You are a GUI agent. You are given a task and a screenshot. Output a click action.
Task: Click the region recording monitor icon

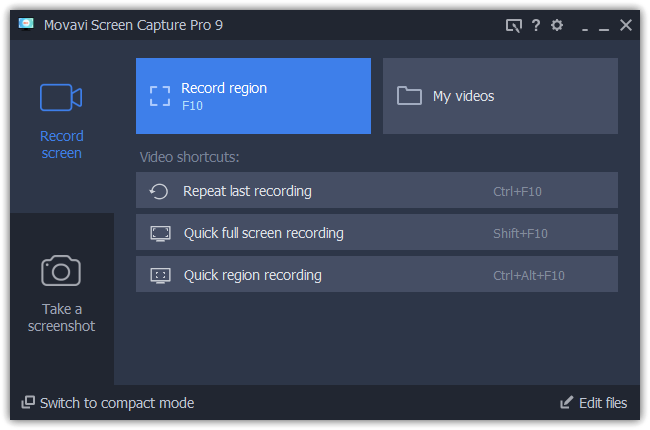[x=160, y=275]
